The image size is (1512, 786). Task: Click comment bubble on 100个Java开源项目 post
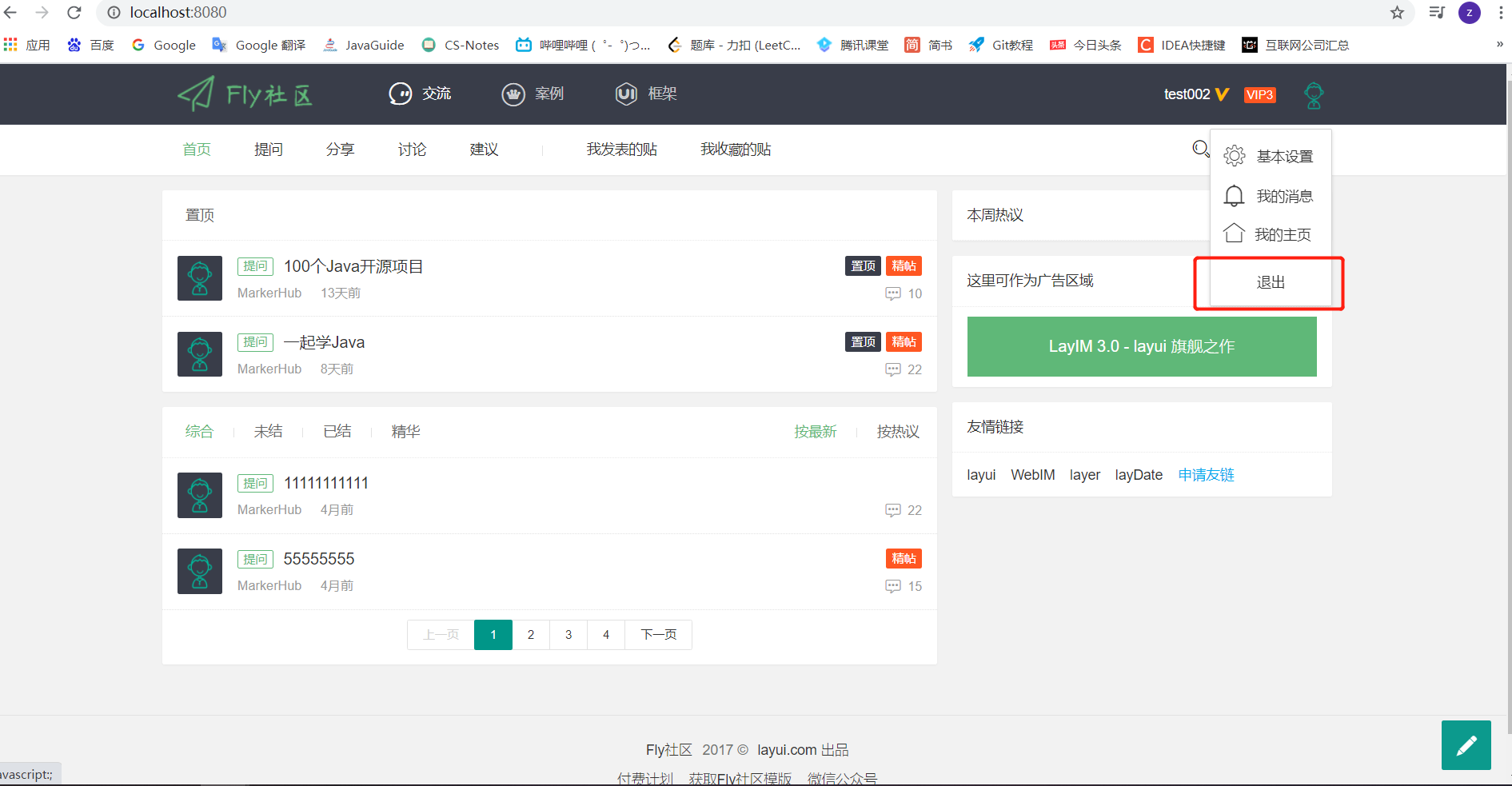(894, 293)
